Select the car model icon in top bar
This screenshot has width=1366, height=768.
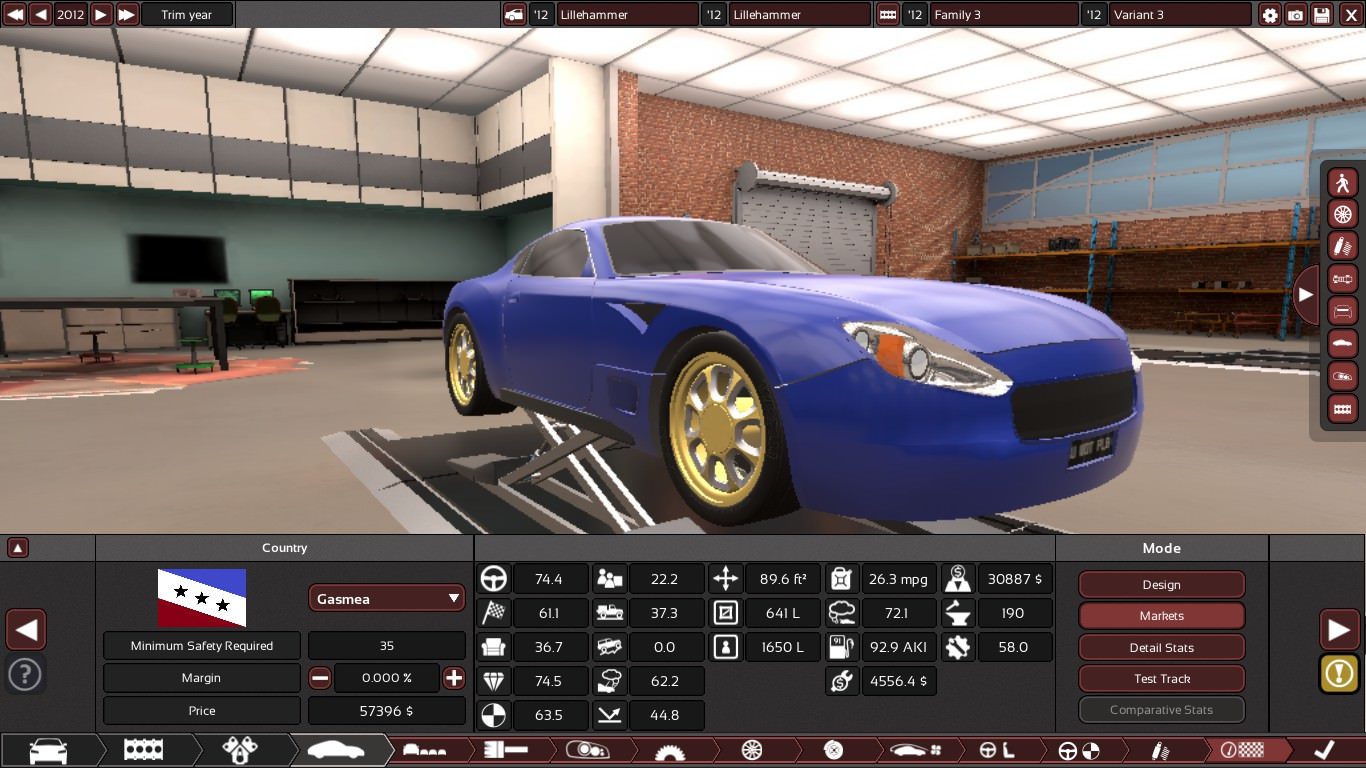pyautogui.click(x=514, y=14)
